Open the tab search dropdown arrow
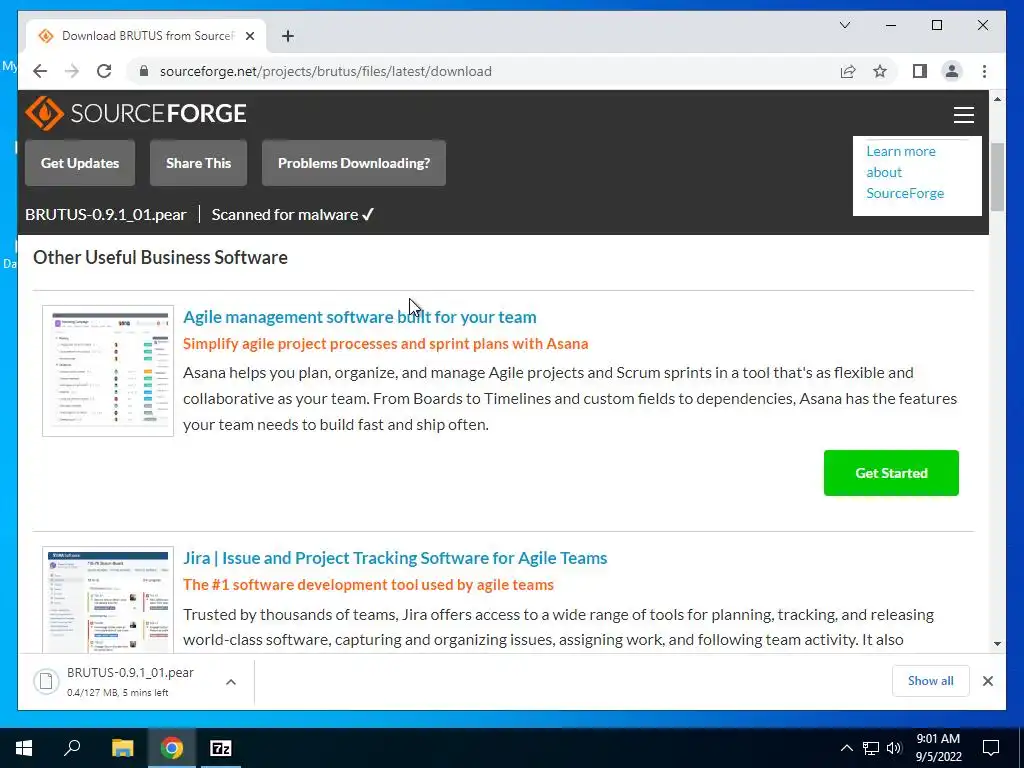This screenshot has width=1024, height=768. pyautogui.click(x=844, y=25)
